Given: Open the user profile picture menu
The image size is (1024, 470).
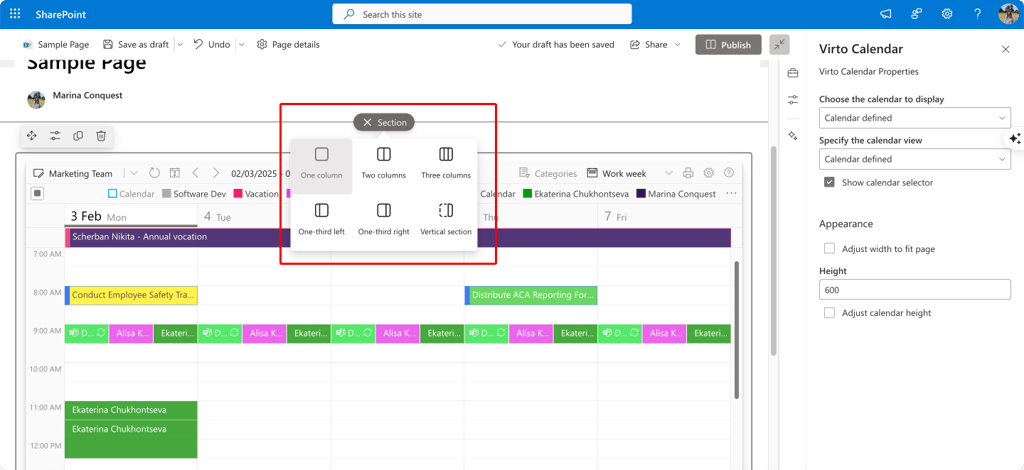Looking at the screenshot, I should point(1008,14).
